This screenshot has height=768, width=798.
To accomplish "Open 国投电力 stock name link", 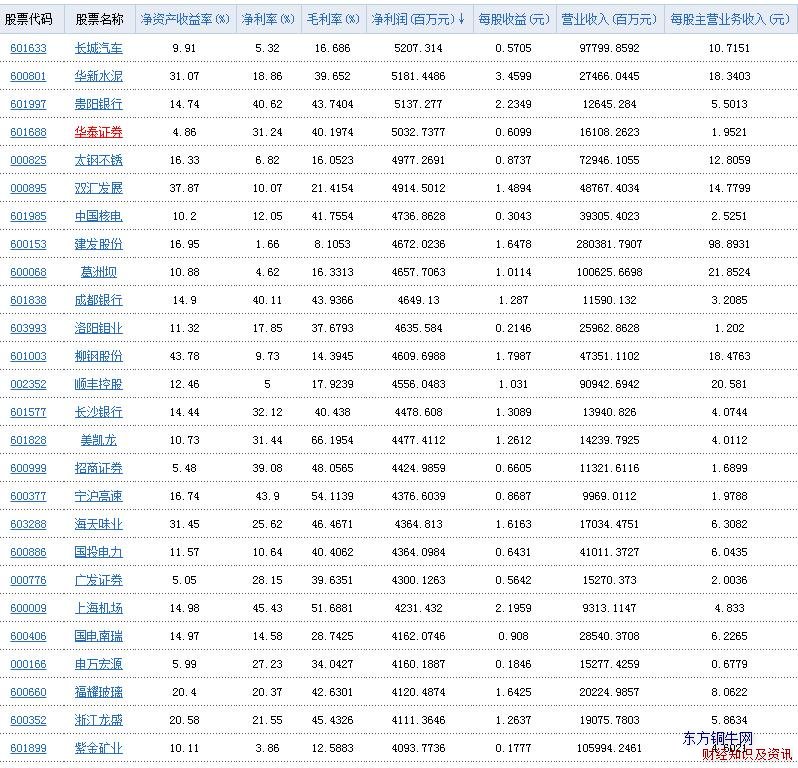I will tap(99, 552).
